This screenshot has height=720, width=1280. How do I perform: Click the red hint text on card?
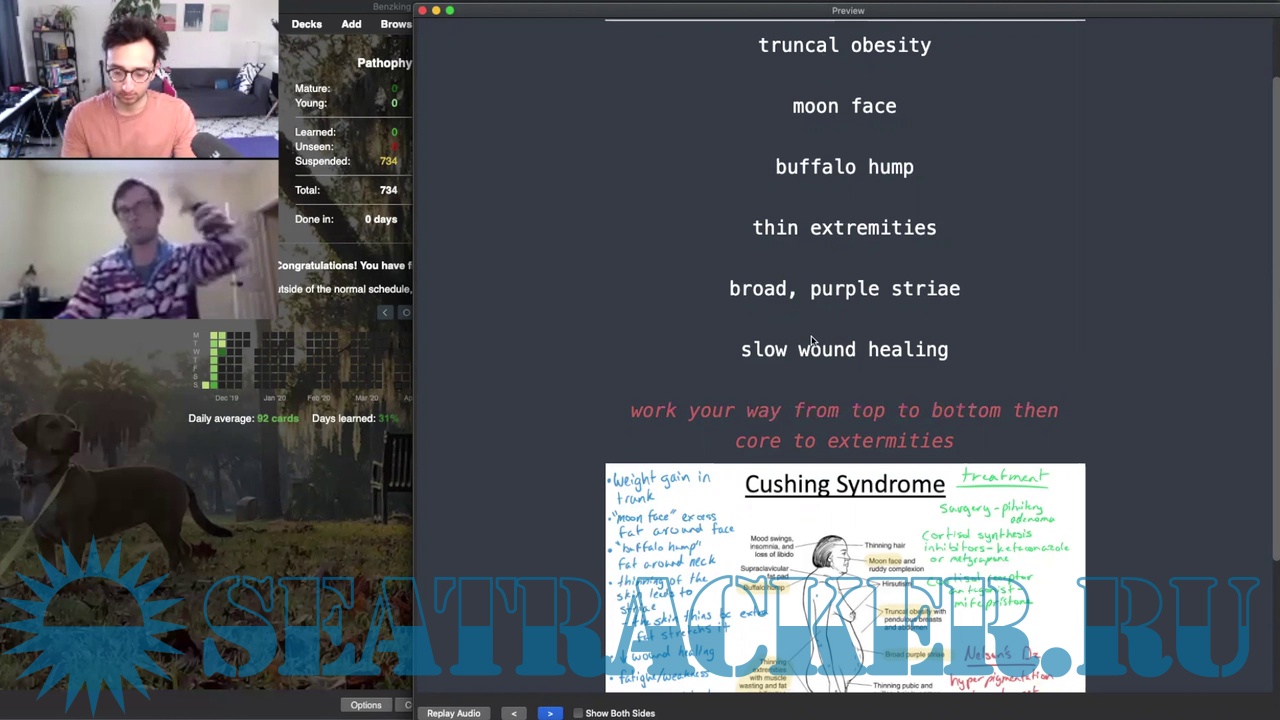tap(844, 425)
